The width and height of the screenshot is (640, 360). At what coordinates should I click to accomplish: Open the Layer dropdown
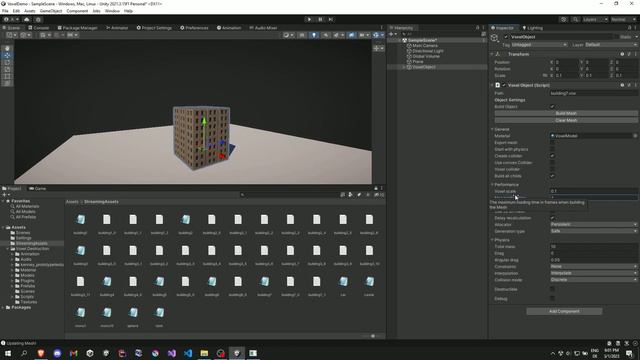(x=611, y=44)
